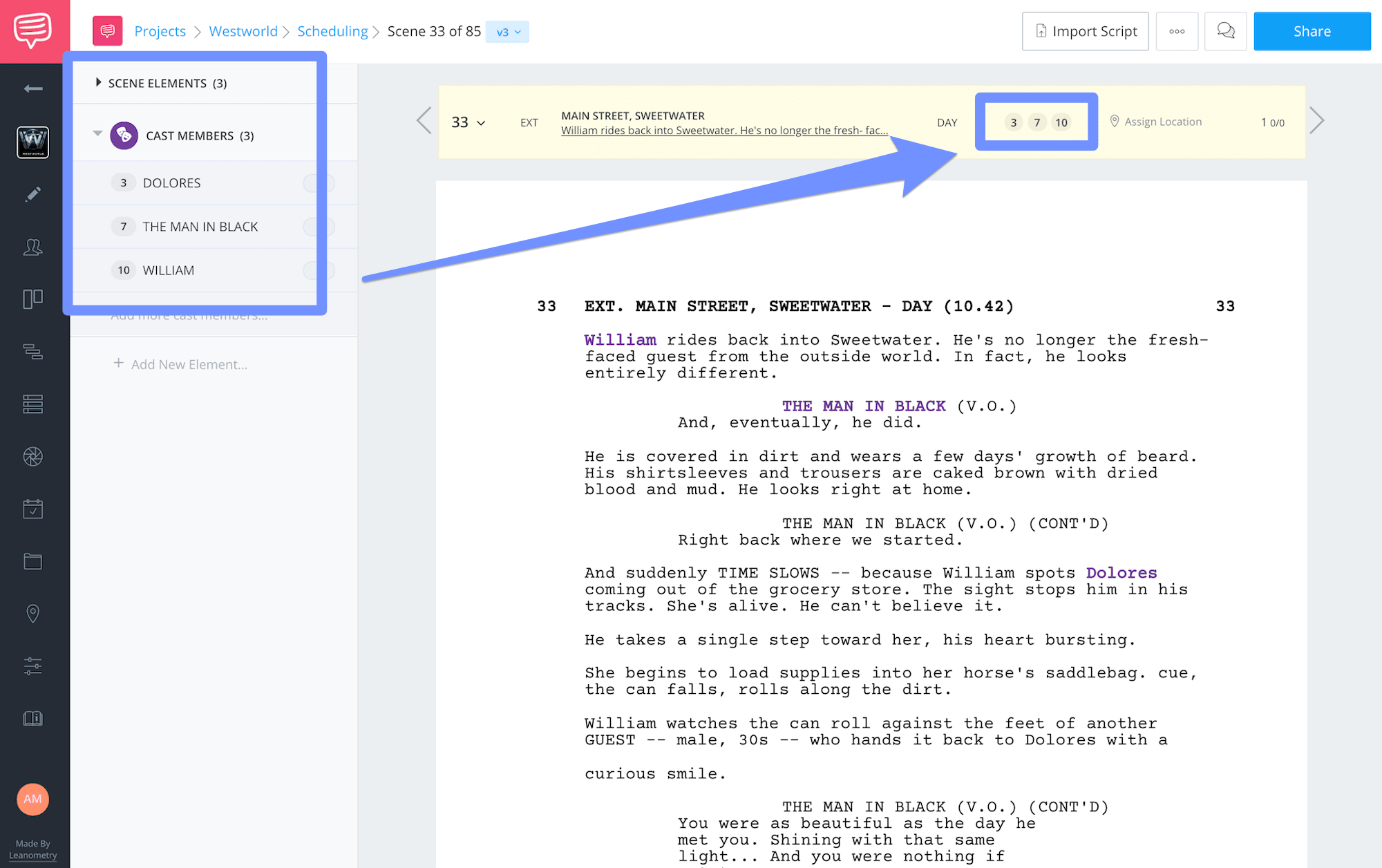Expand the Scene Elements section

[x=99, y=83]
